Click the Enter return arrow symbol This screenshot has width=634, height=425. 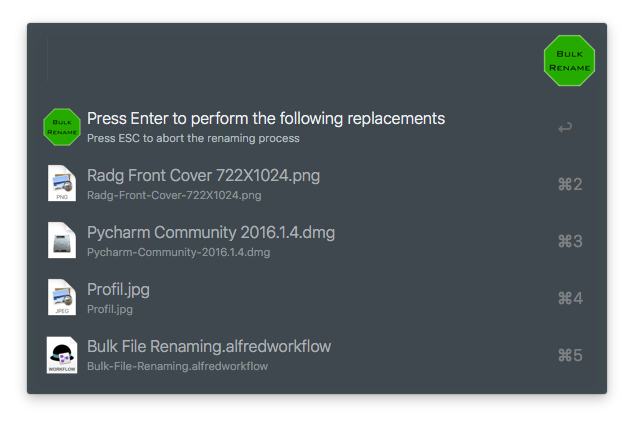pyautogui.click(x=565, y=127)
